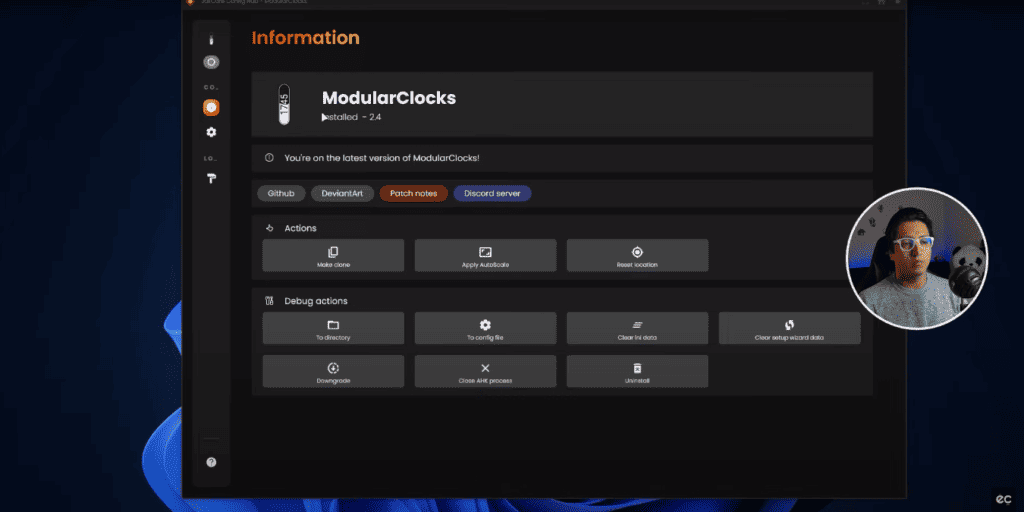Viewport: 1024px width, 512px height.
Task: Open the question mark help icon
Action: pos(211,462)
